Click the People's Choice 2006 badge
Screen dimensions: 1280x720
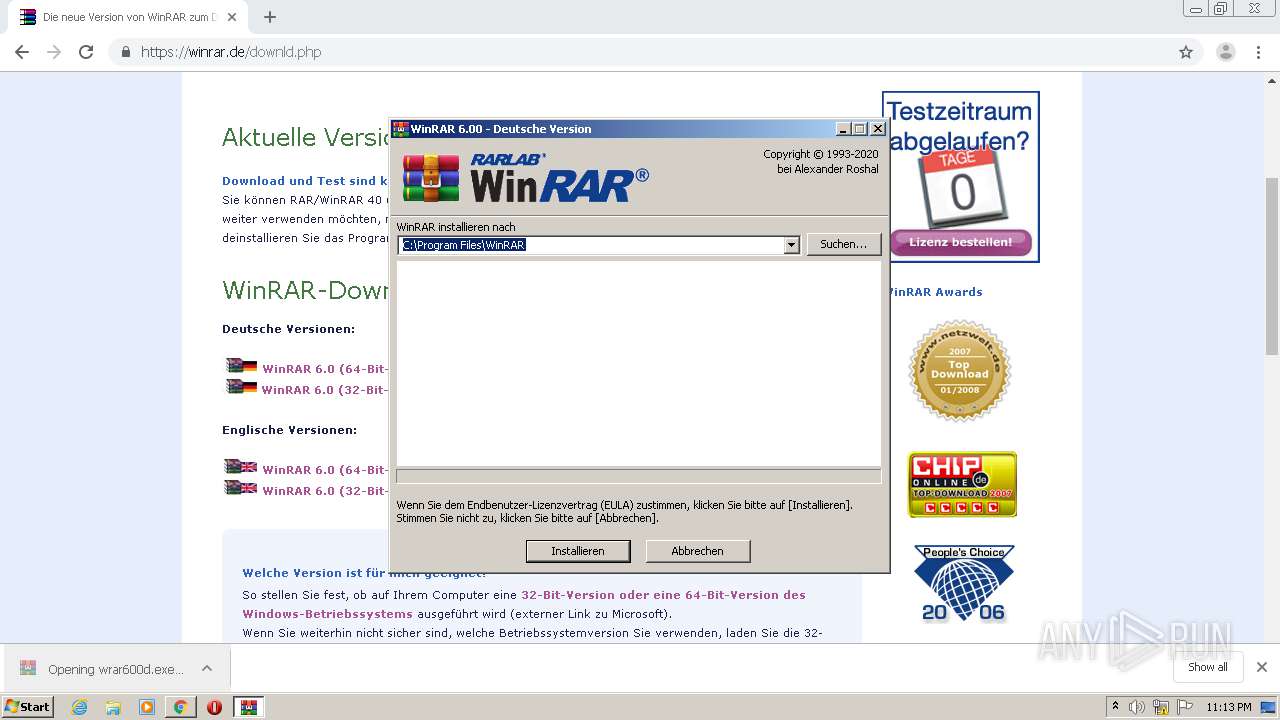click(x=964, y=584)
